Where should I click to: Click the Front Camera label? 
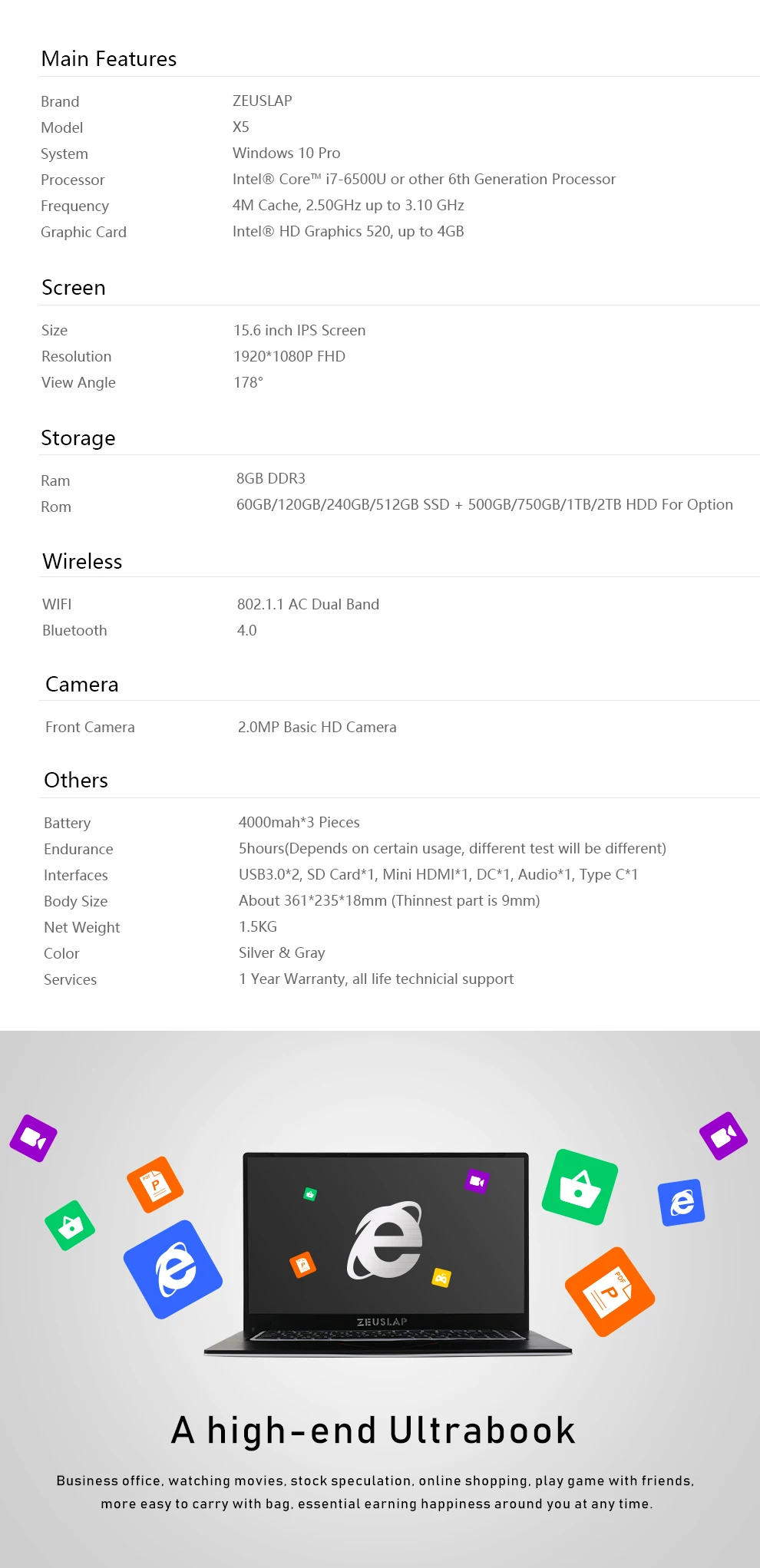(x=90, y=727)
